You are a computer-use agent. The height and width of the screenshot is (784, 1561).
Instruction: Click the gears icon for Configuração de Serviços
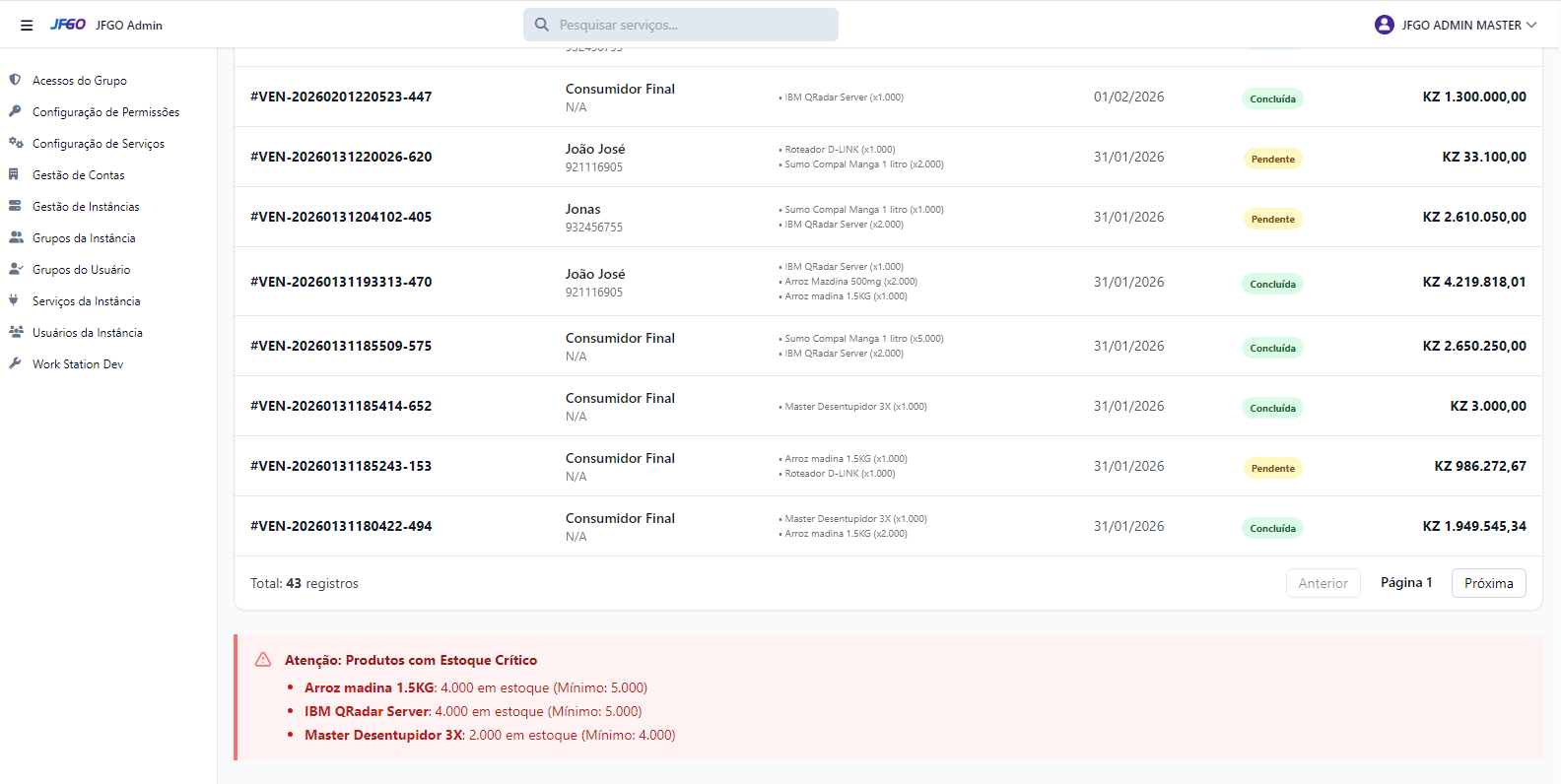[x=16, y=143]
